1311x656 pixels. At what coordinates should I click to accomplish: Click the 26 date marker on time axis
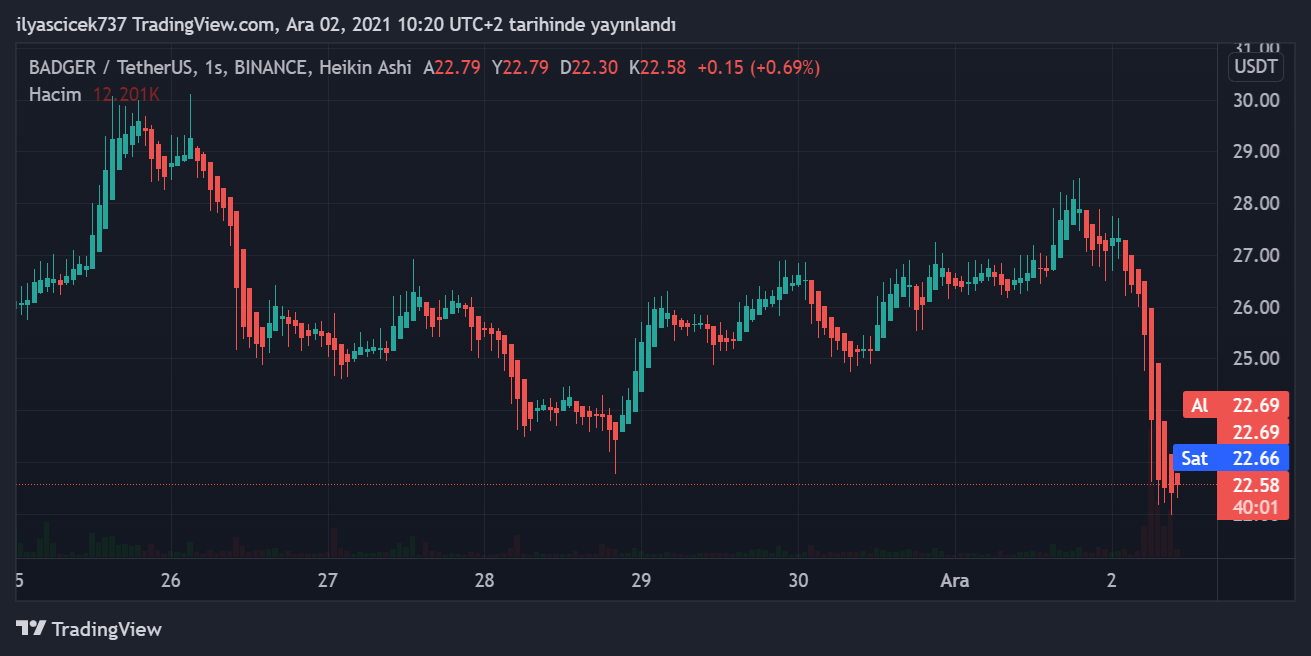[x=170, y=580]
